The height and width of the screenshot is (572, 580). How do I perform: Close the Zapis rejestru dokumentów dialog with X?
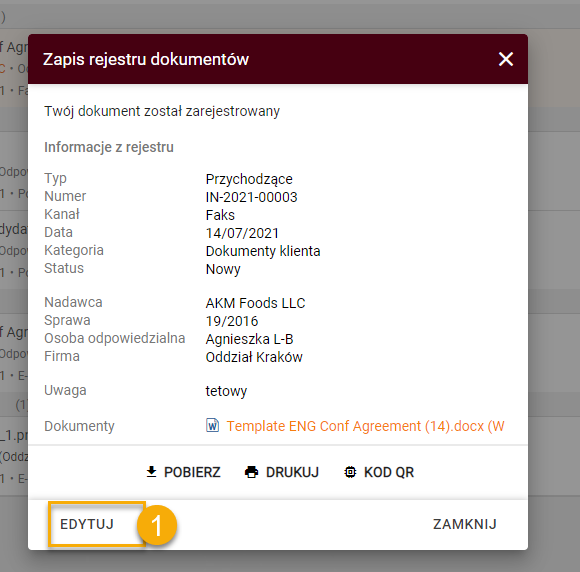(x=505, y=59)
